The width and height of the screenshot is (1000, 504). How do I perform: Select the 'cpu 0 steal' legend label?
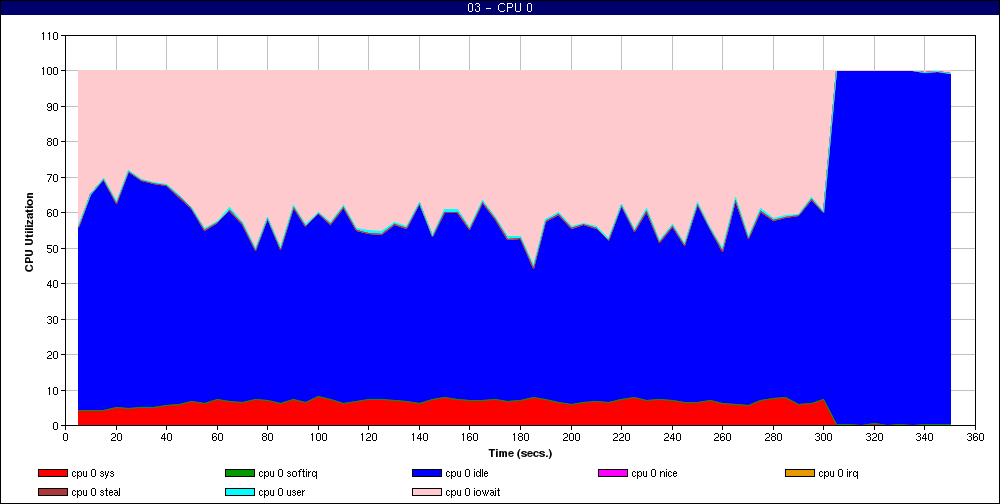coord(96,492)
